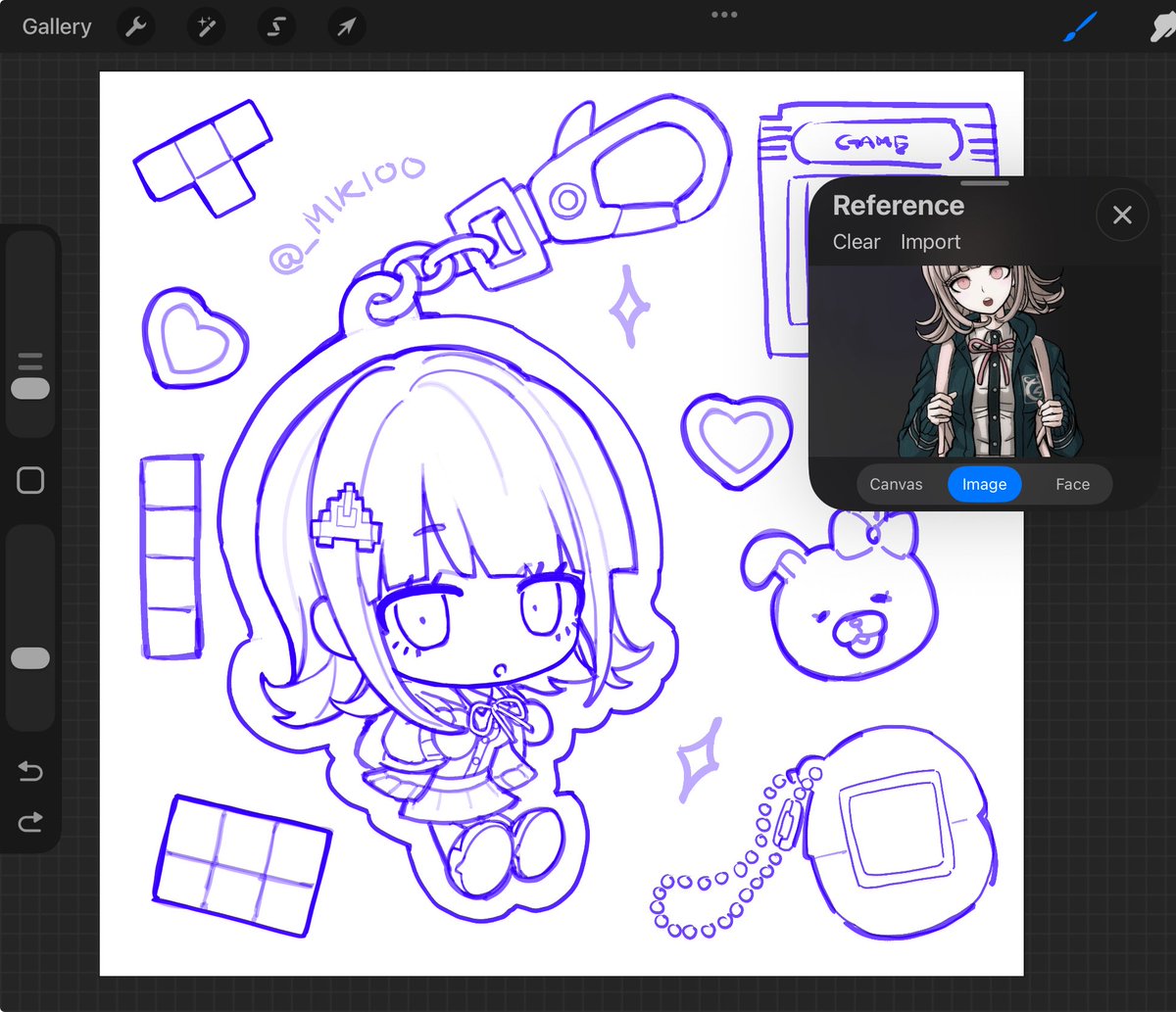The image size is (1176, 1012).
Task: Close the Reference panel
Action: pos(1122,215)
